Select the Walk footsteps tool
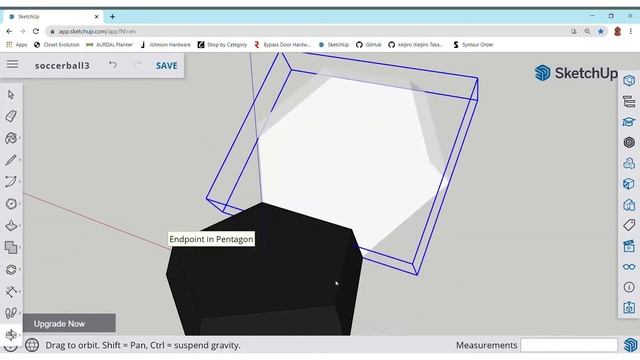This screenshot has width=640, height=360. pyautogui.click(x=11, y=313)
